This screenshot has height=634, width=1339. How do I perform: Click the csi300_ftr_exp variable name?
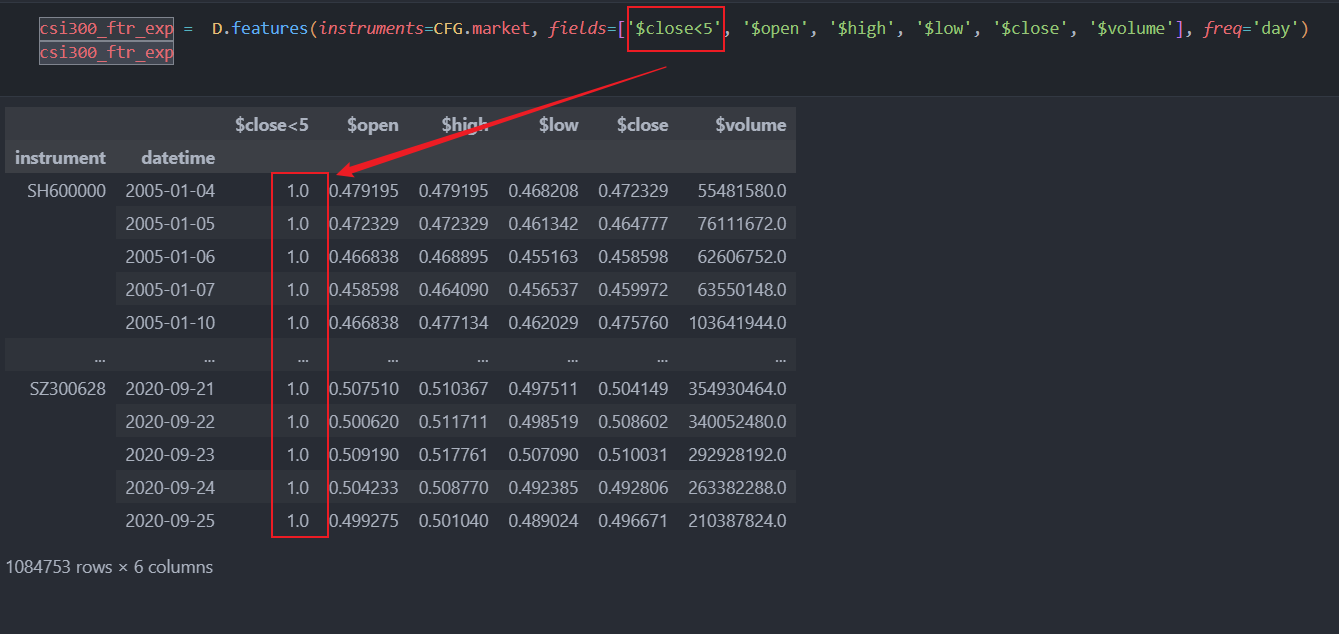coord(106,28)
